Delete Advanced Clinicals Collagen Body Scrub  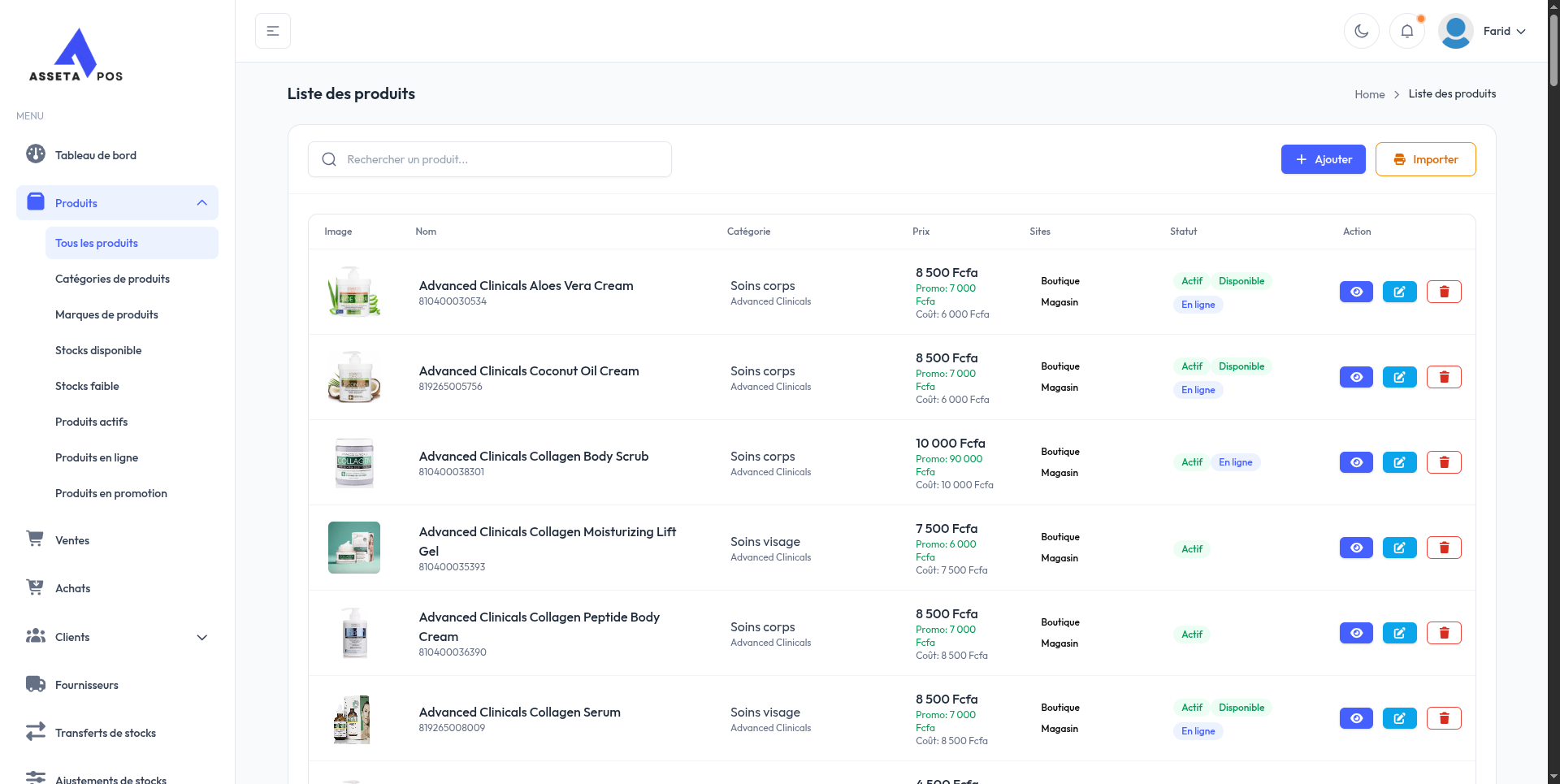click(1444, 462)
